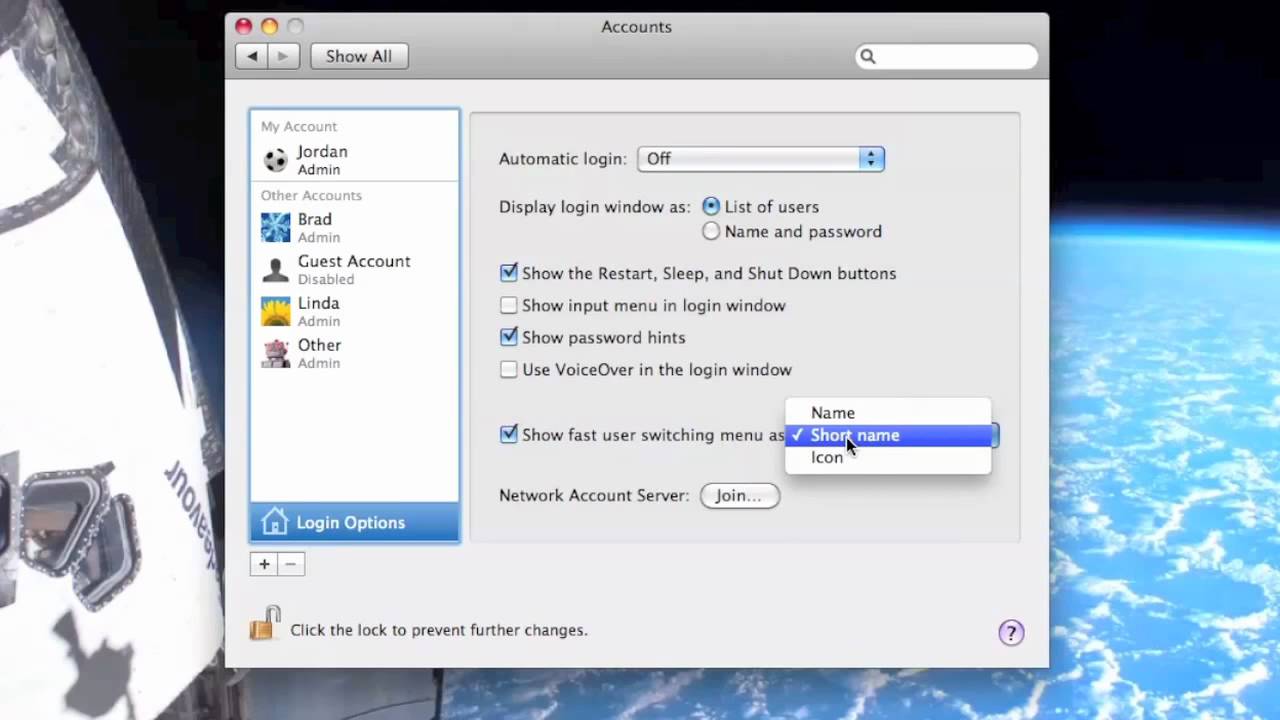Click the 'Click the lock to prevent further changes' text
This screenshot has height=720, width=1280.
tap(439, 630)
